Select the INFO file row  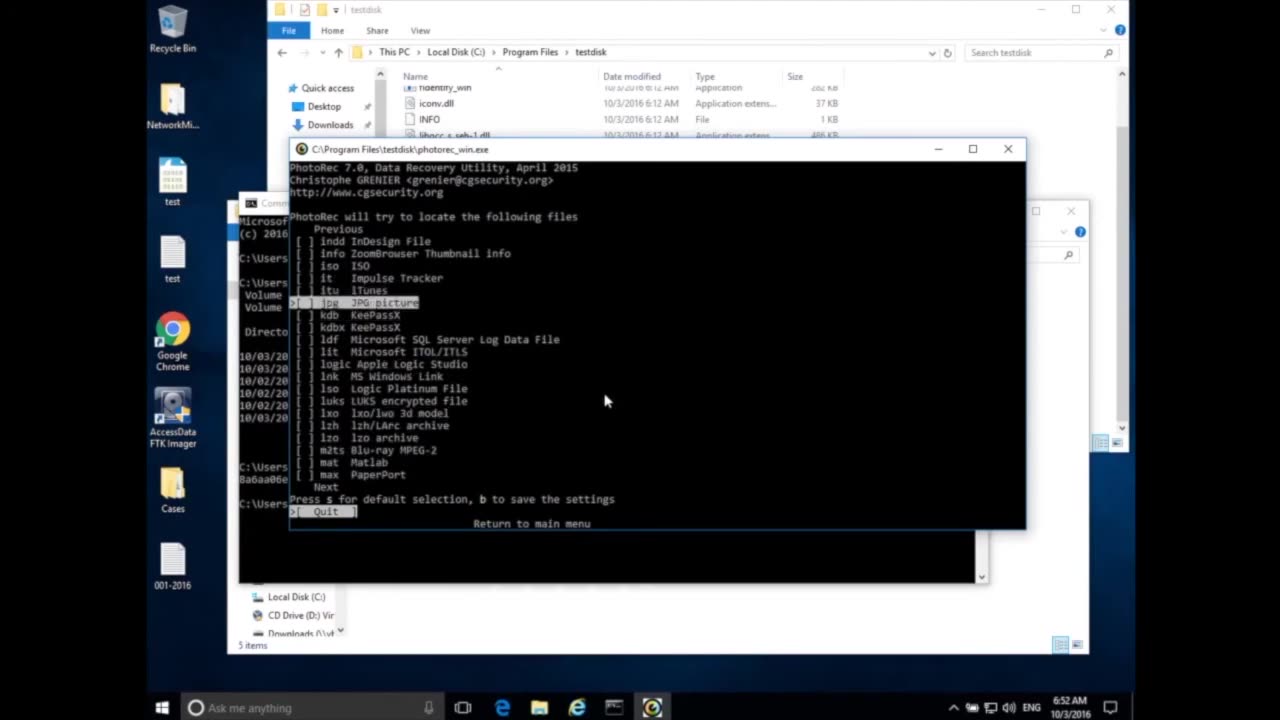click(620, 119)
